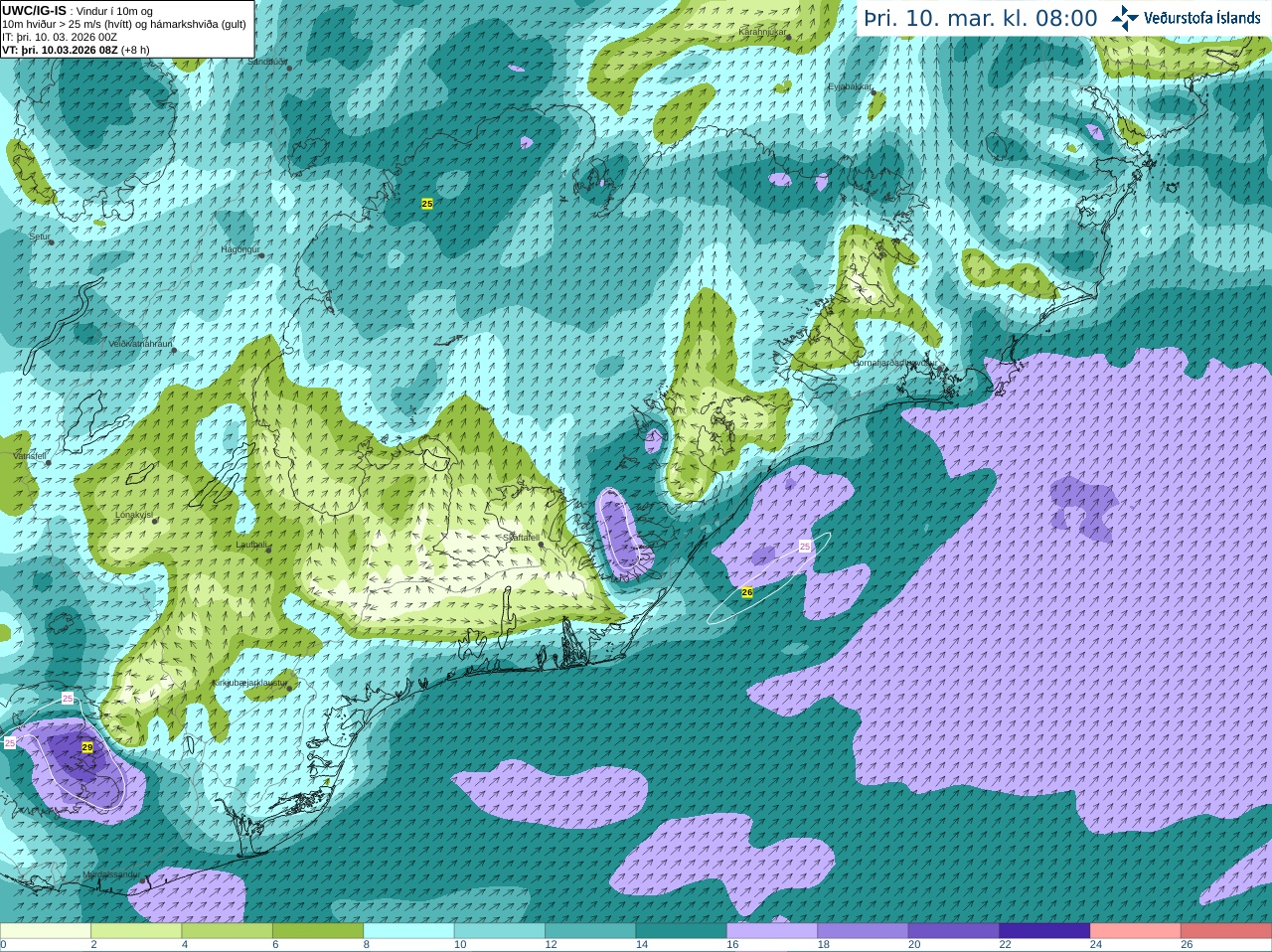Click the 6–8 m/s green legend swatch

coord(318,931)
